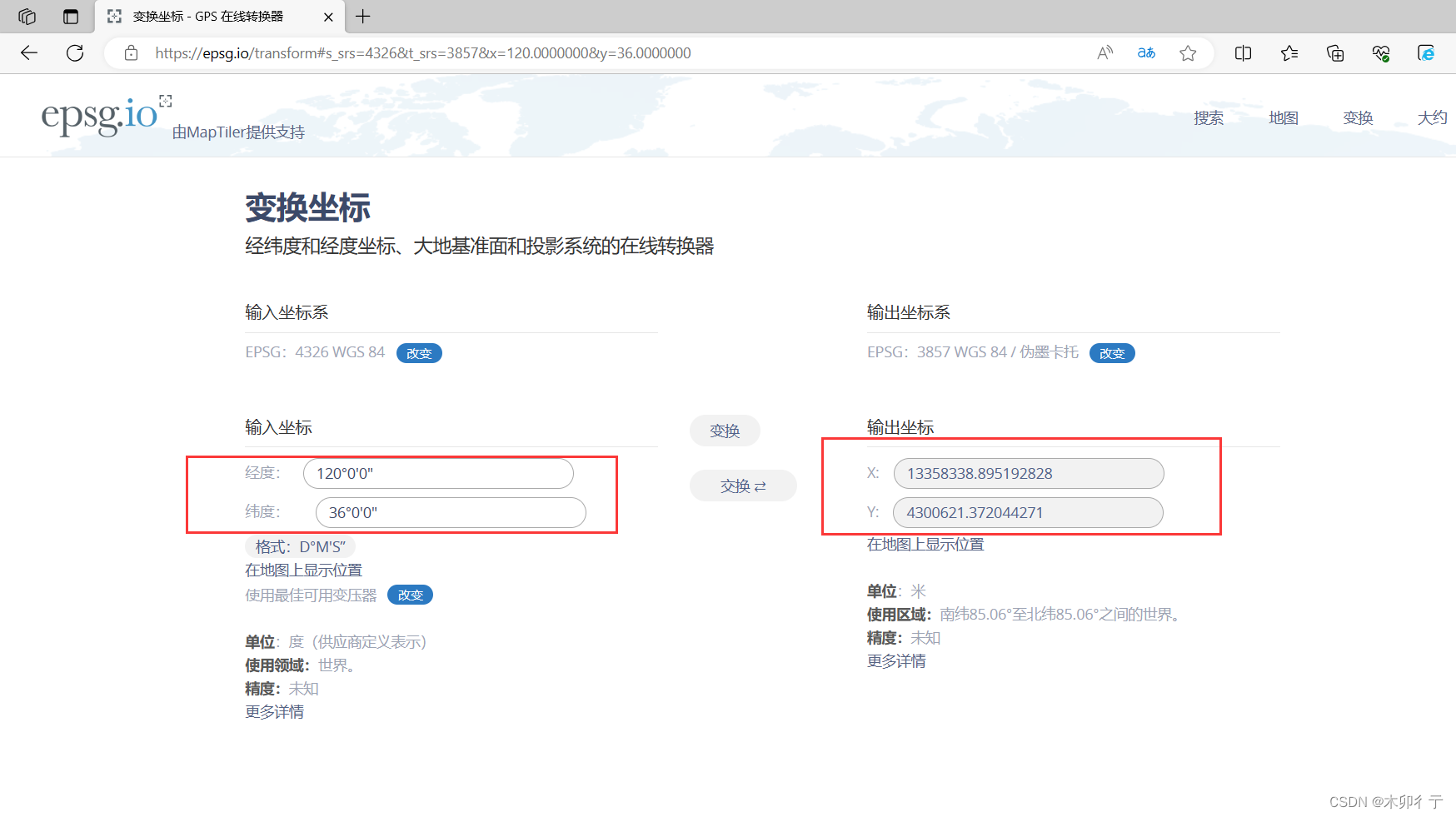This screenshot has height=817, width=1456.
Task: Close the epsg.io browser tab
Action: pos(328,17)
